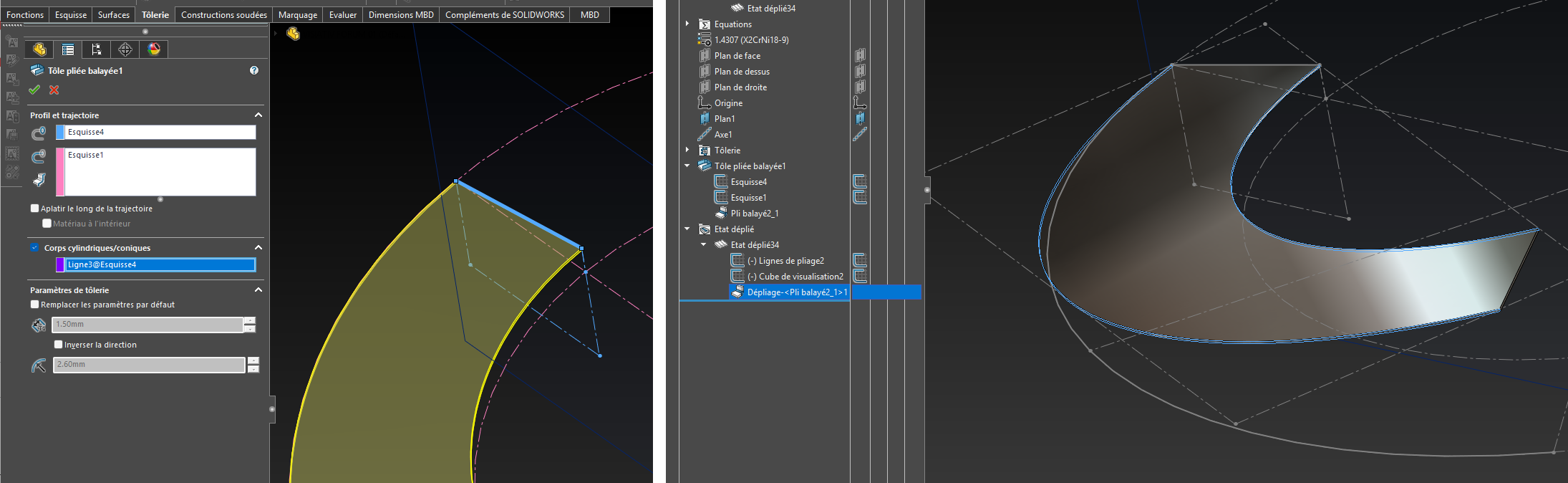1568x483 pixels.
Task: Open the ConfigurationManager tab icon
Action: tap(97, 49)
